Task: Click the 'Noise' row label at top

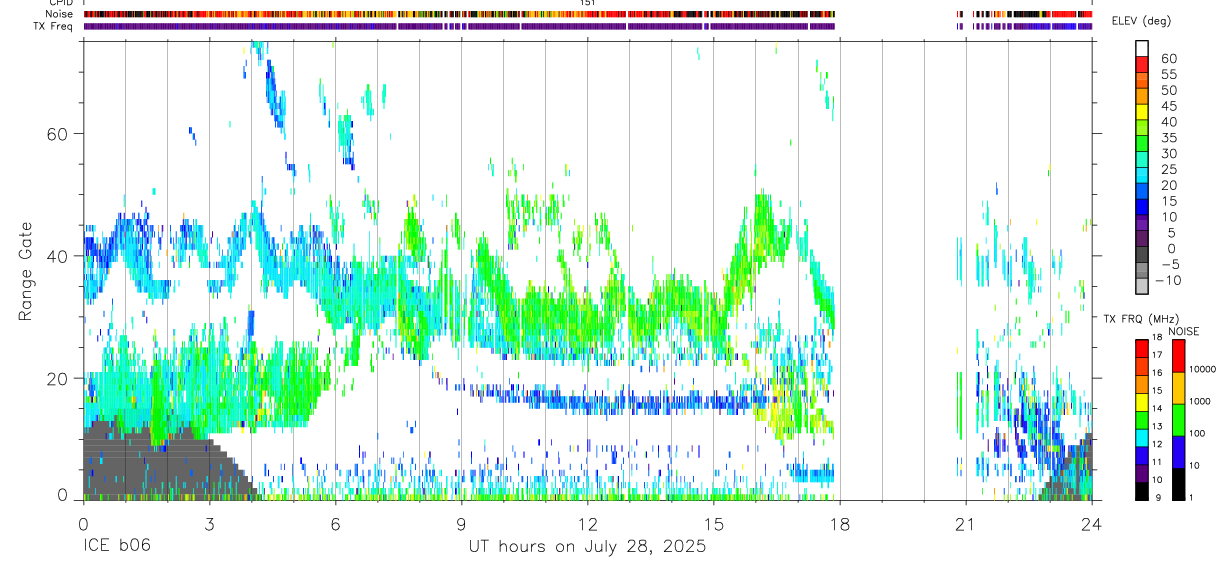Action: (x=61, y=14)
